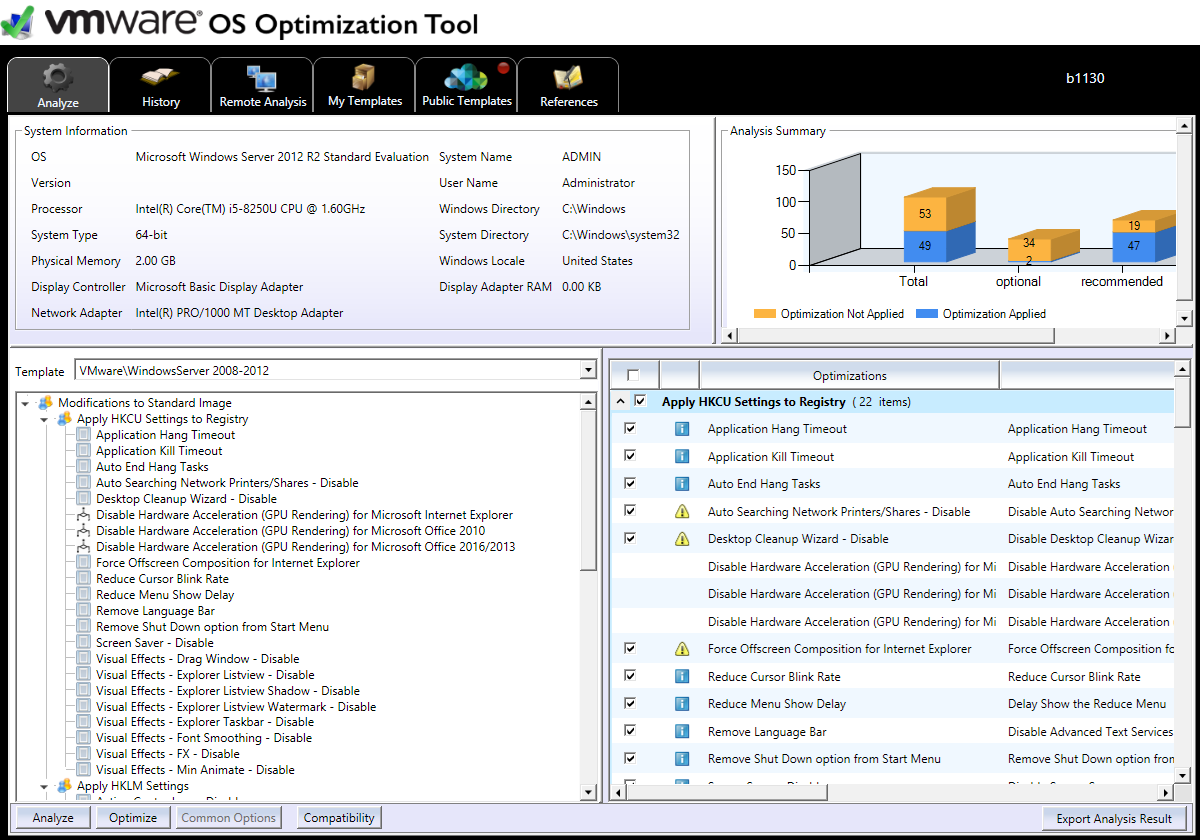Viewport: 1200px width, 840px height.
Task: Uncheck Reduce Cursor Blink Rate checkbox
Action: [x=630, y=676]
